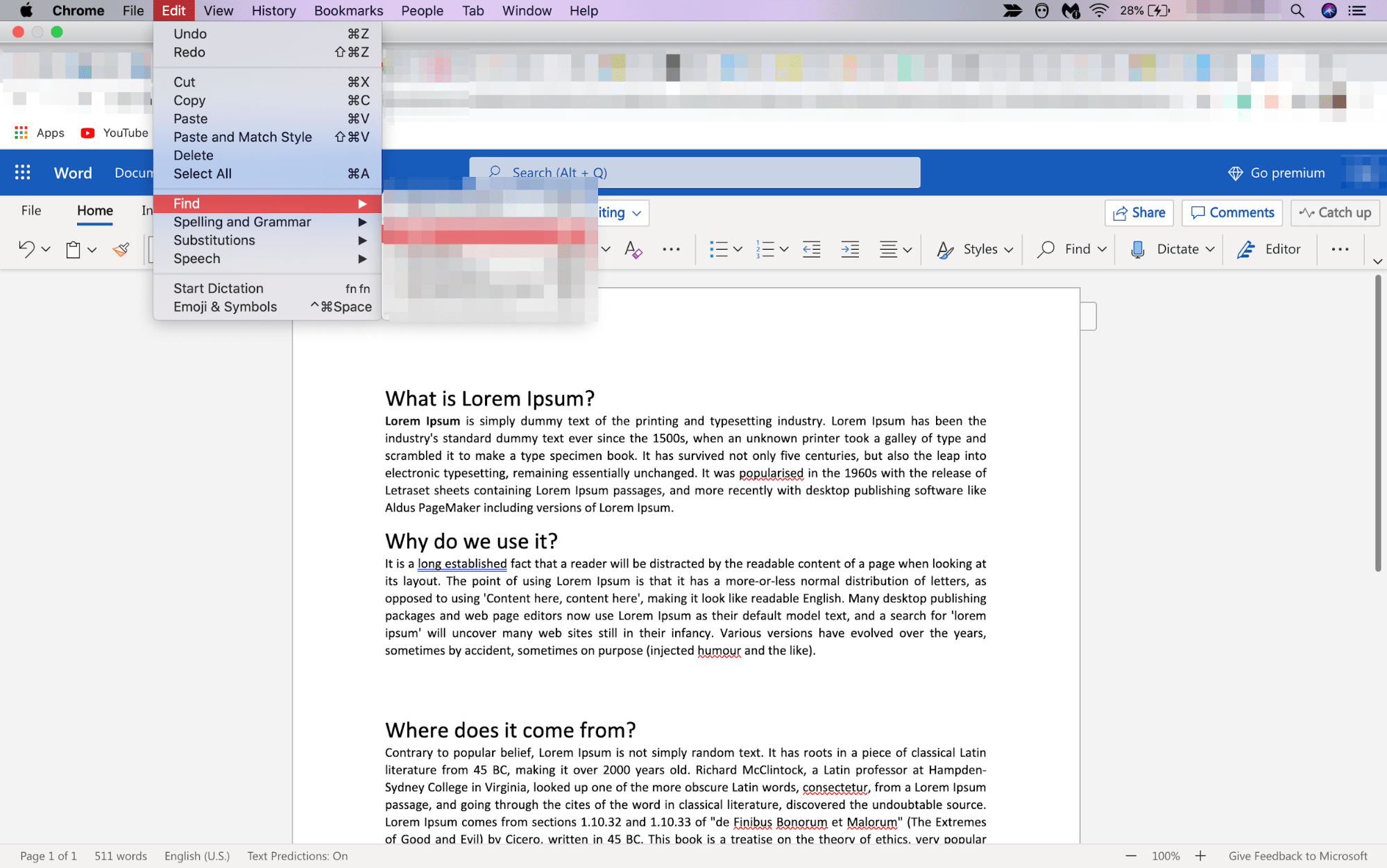Screen dimensions: 1387x868
Task: Expand the Find submenu arrow
Action: point(363,203)
